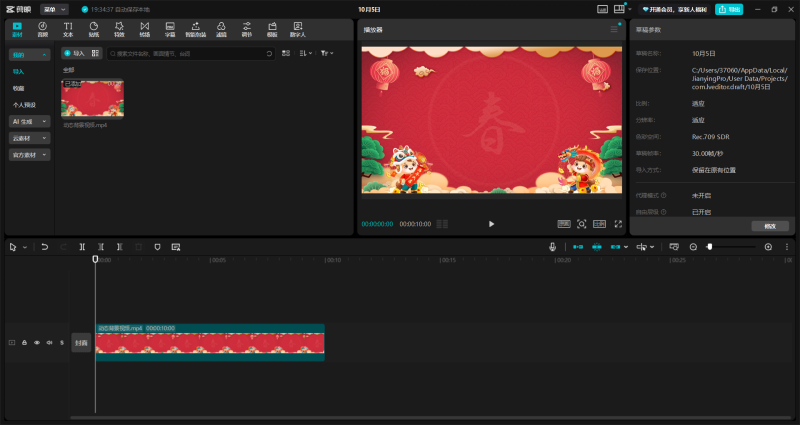
Task: Open the menu dropdown next to app logo
Action: tap(54, 9)
